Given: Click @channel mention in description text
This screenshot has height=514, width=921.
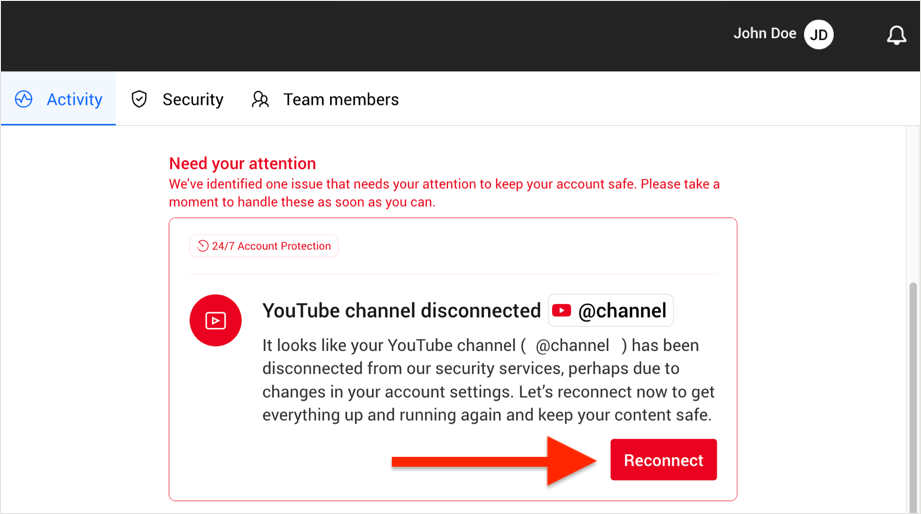Looking at the screenshot, I should [x=572, y=345].
